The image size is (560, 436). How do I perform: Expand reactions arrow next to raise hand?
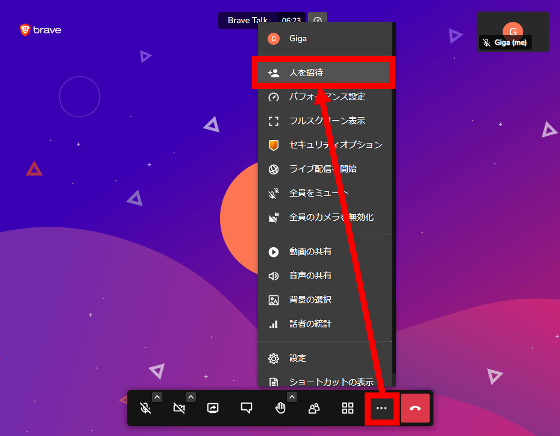292,397
